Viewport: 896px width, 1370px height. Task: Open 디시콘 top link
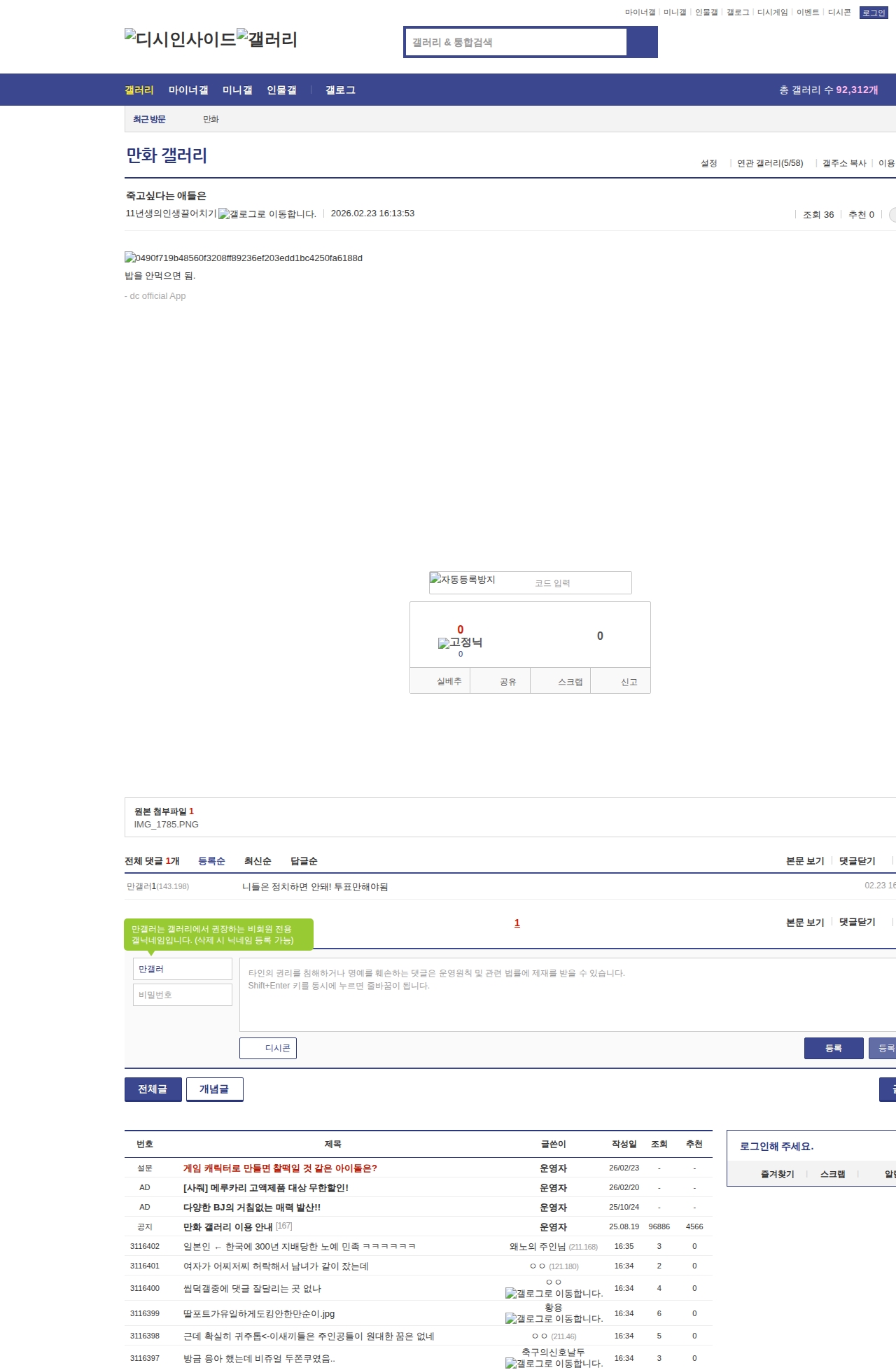click(839, 12)
